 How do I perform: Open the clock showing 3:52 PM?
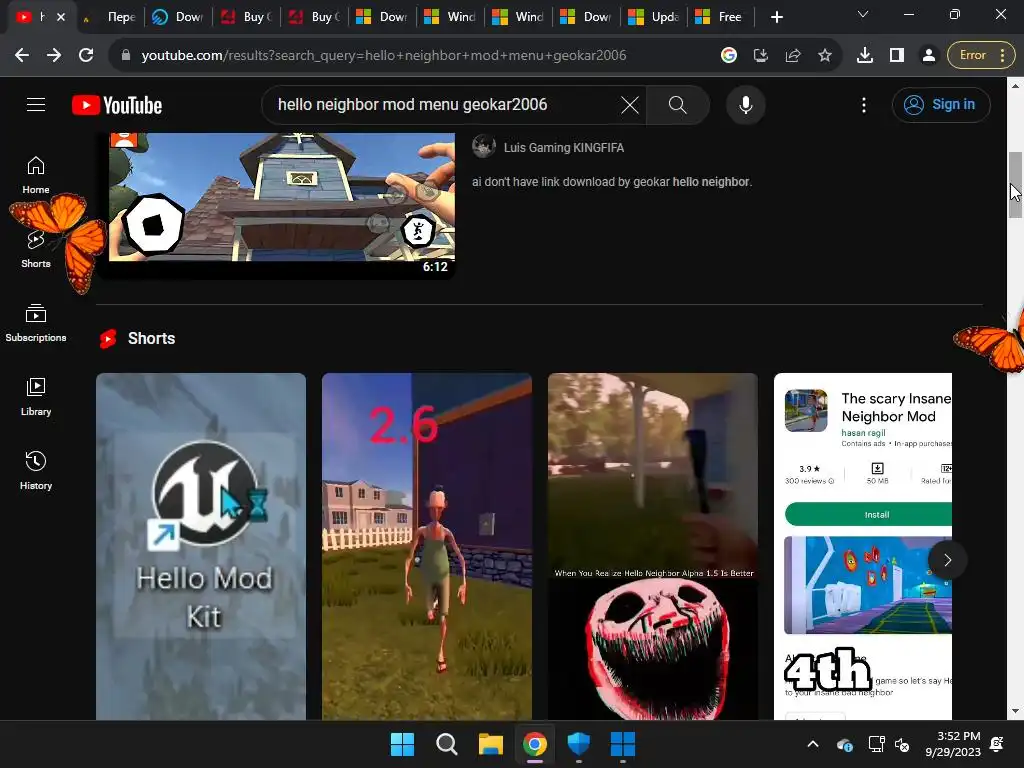[x=953, y=744]
